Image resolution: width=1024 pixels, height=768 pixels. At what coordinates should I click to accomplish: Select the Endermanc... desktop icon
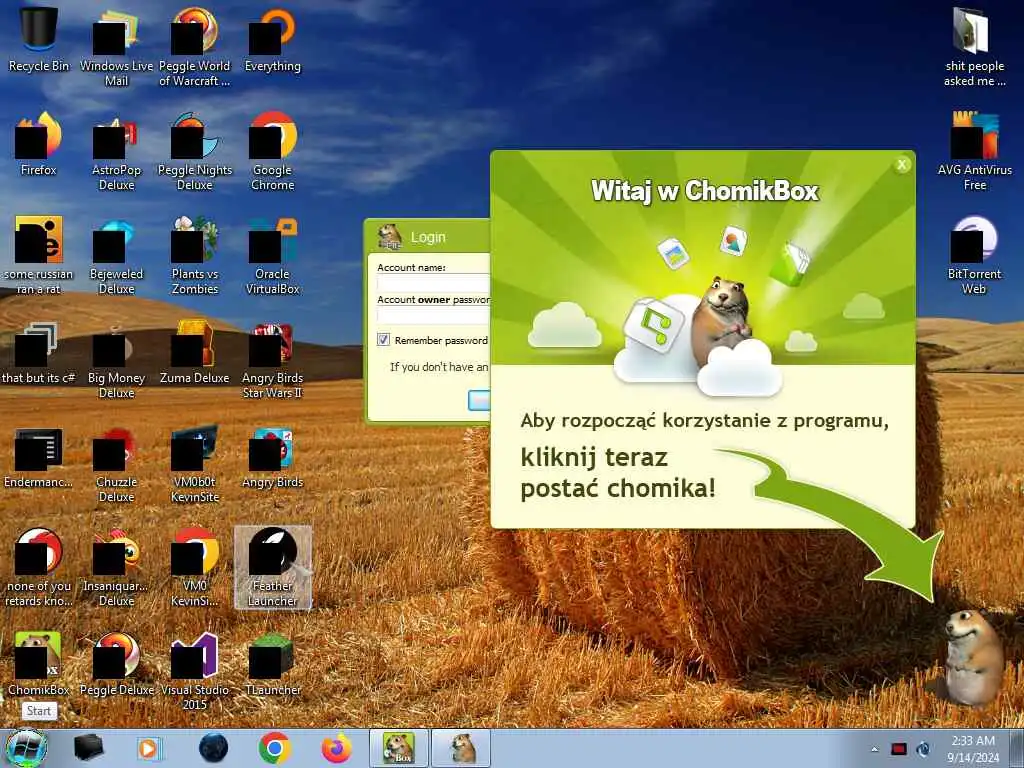39,457
